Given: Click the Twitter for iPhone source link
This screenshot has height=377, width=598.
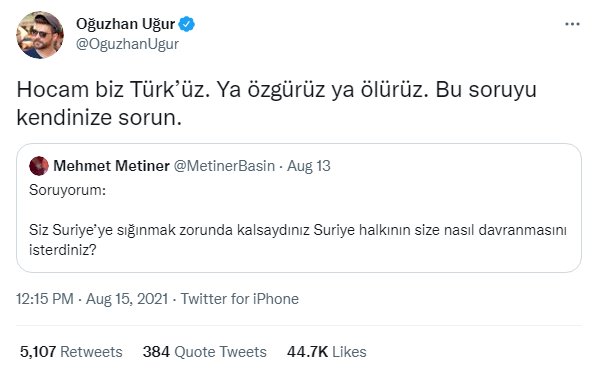Looking at the screenshot, I should [x=240, y=299].
